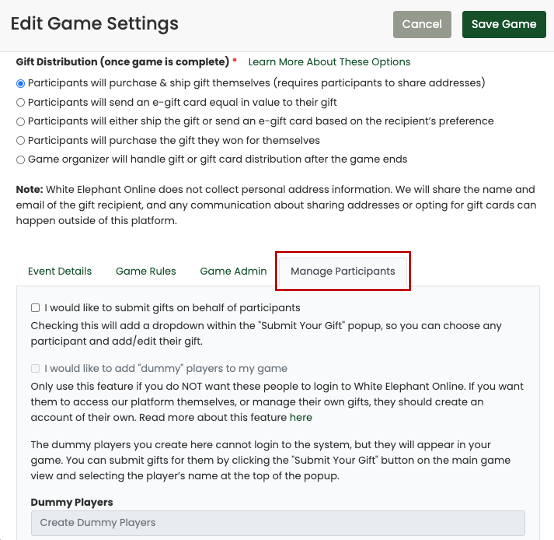Select purchase the gift they won option
This screenshot has width=554, height=540.
(x=20, y=141)
